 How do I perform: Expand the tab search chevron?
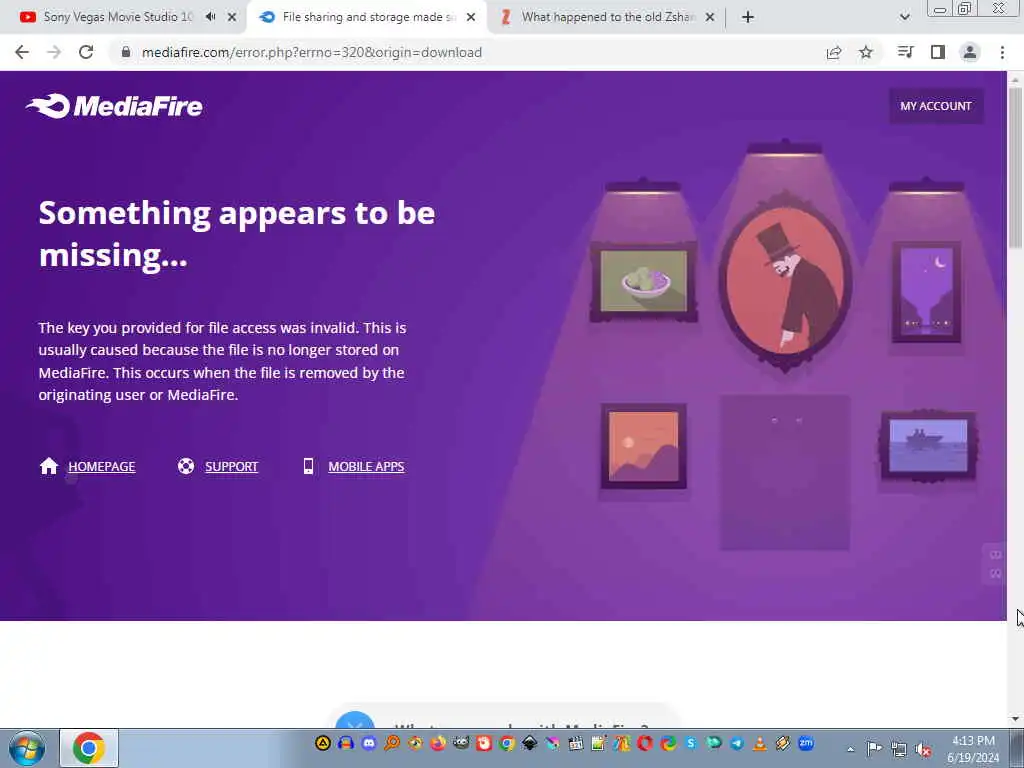tap(904, 17)
